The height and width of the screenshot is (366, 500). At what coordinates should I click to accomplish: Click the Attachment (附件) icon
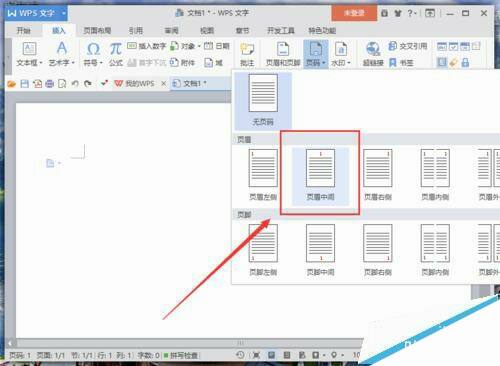[x=174, y=62]
